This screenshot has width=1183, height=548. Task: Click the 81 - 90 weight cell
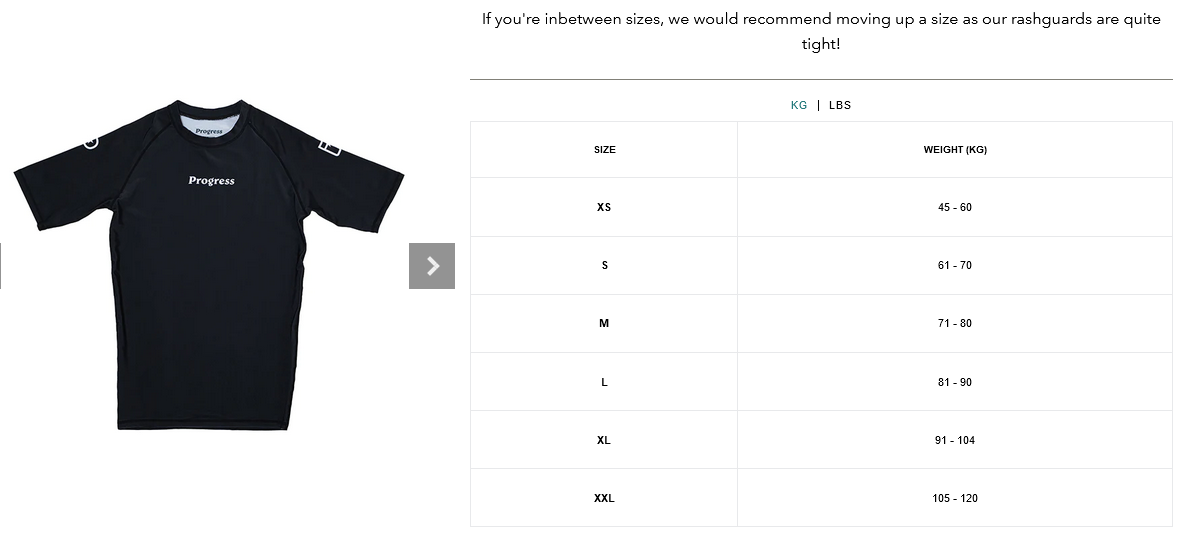tap(955, 382)
